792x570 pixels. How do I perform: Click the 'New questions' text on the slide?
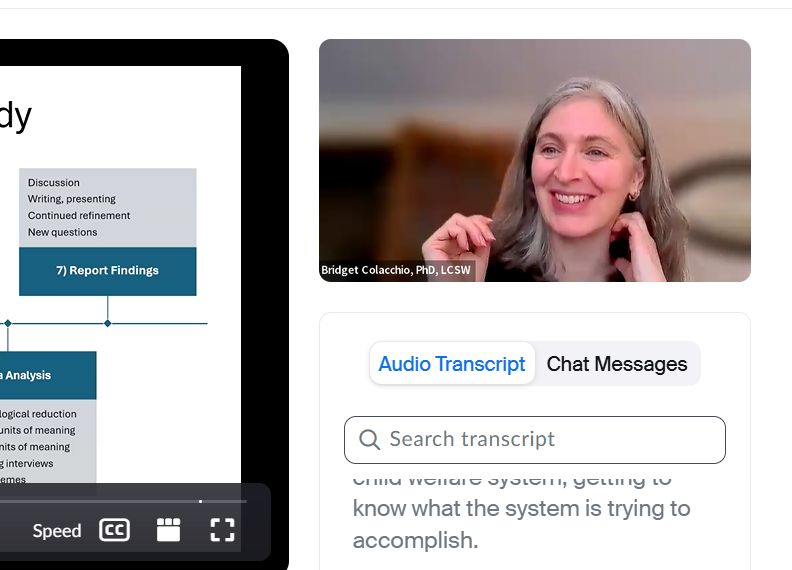(x=63, y=232)
